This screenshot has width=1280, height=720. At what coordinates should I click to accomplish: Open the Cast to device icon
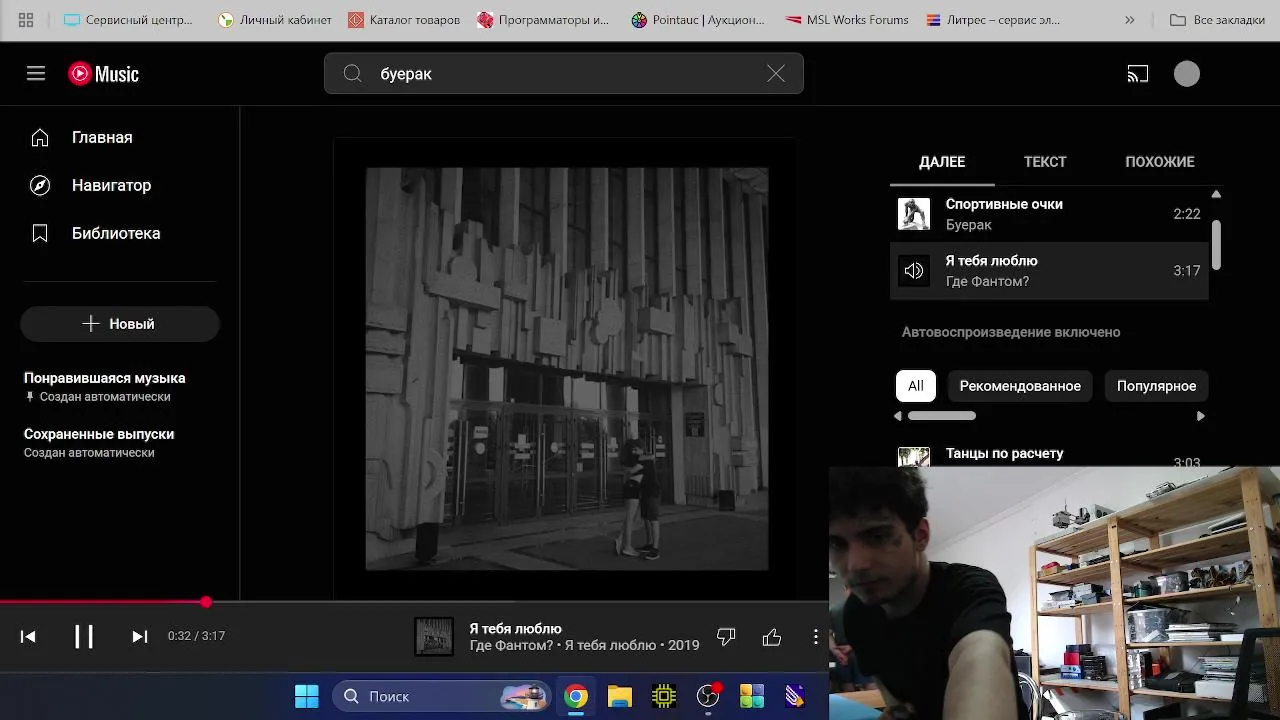[x=1138, y=74]
